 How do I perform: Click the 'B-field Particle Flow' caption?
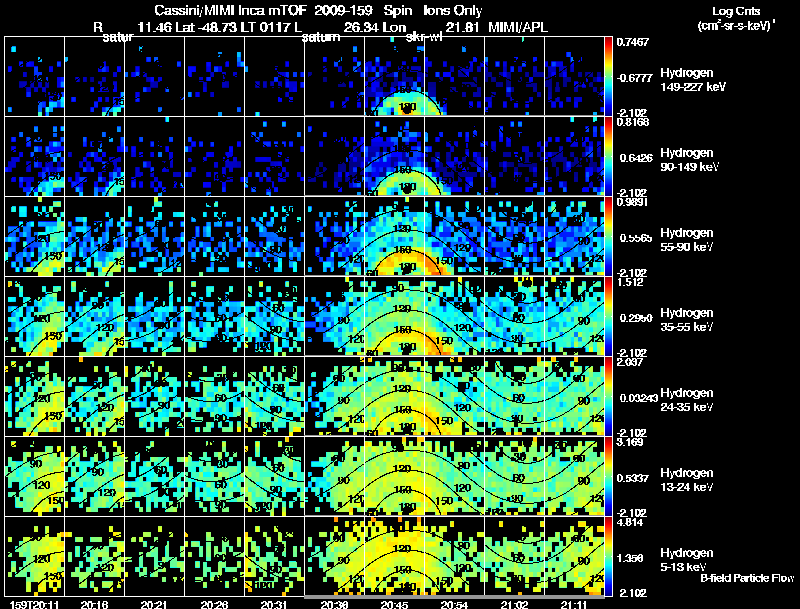[x=747, y=578]
